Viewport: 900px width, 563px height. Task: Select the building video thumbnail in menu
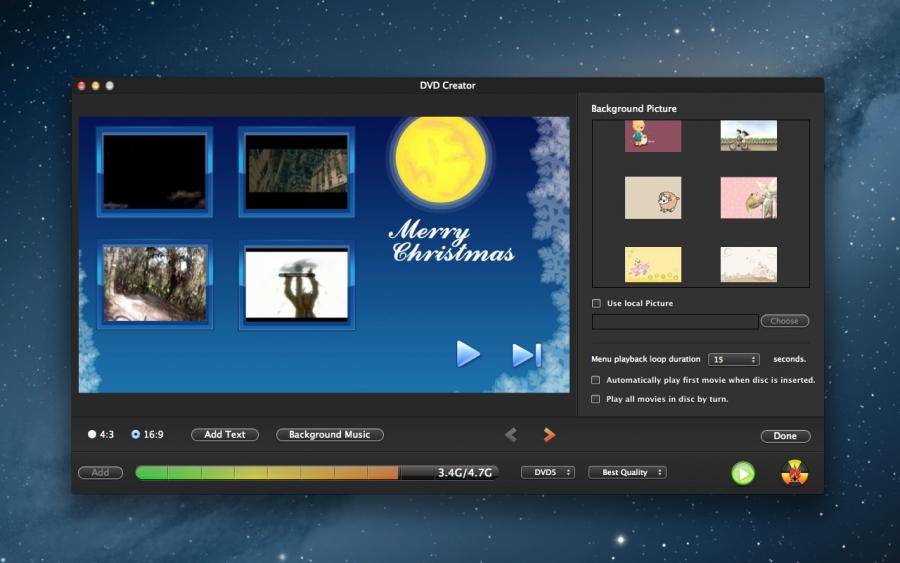tap(297, 172)
